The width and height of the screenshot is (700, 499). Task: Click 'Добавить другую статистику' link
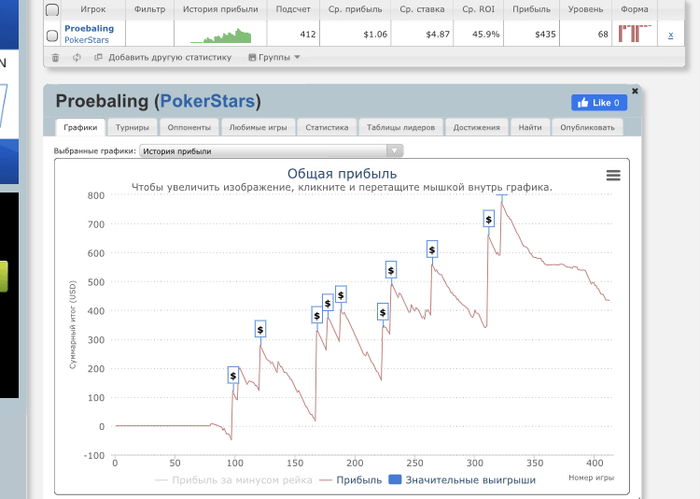pyautogui.click(x=170, y=57)
